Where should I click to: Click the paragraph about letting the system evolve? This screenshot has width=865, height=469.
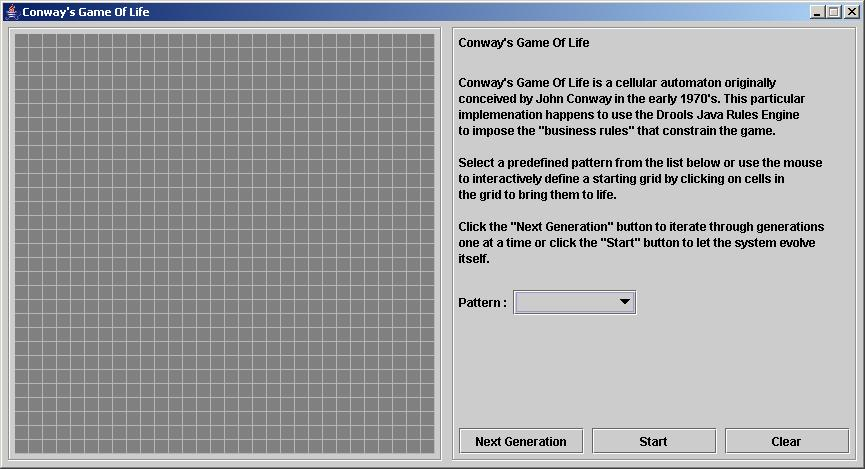641,243
